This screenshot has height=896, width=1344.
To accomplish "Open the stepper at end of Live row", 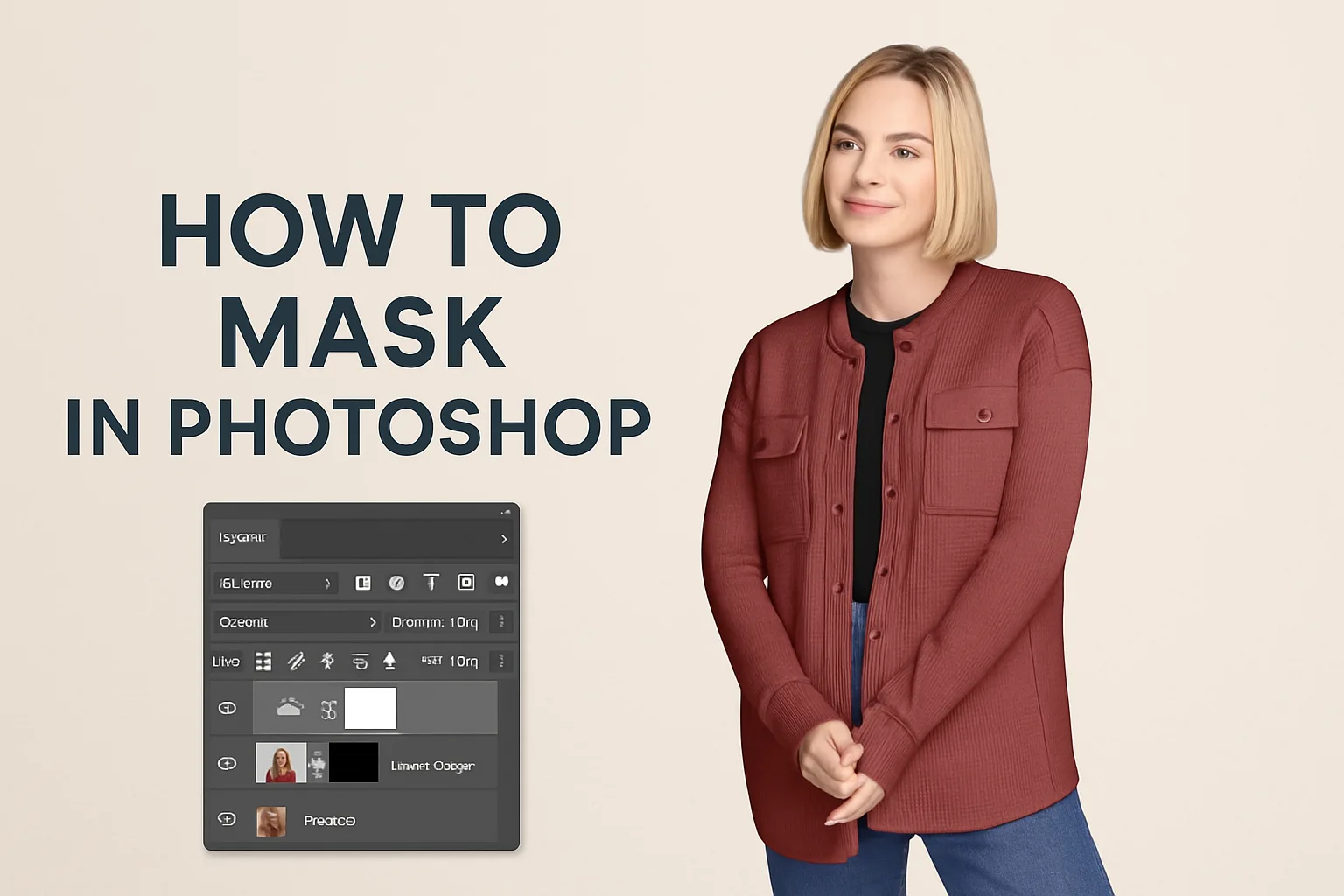I will (x=501, y=661).
